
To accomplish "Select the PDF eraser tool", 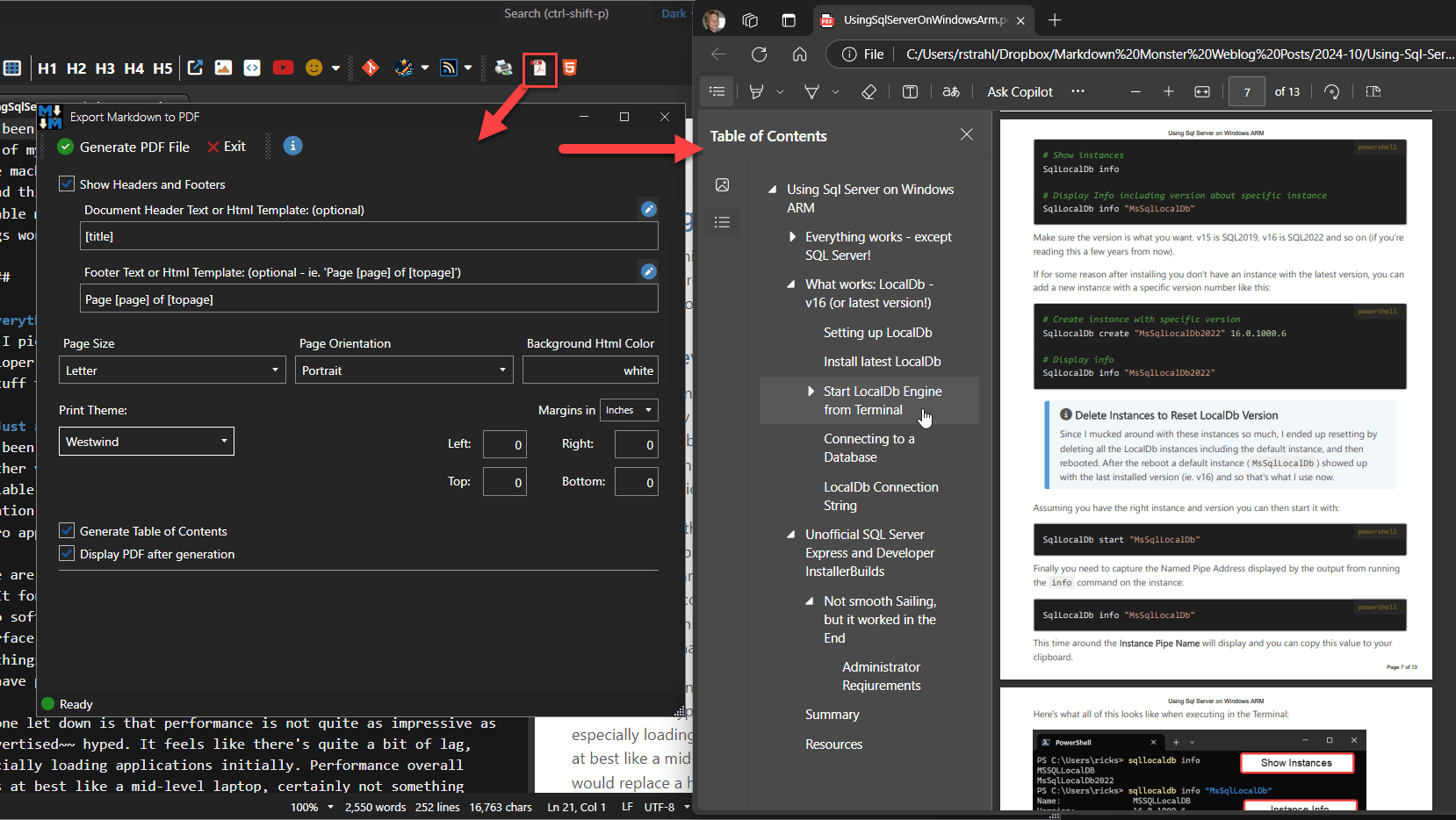I will point(869,91).
